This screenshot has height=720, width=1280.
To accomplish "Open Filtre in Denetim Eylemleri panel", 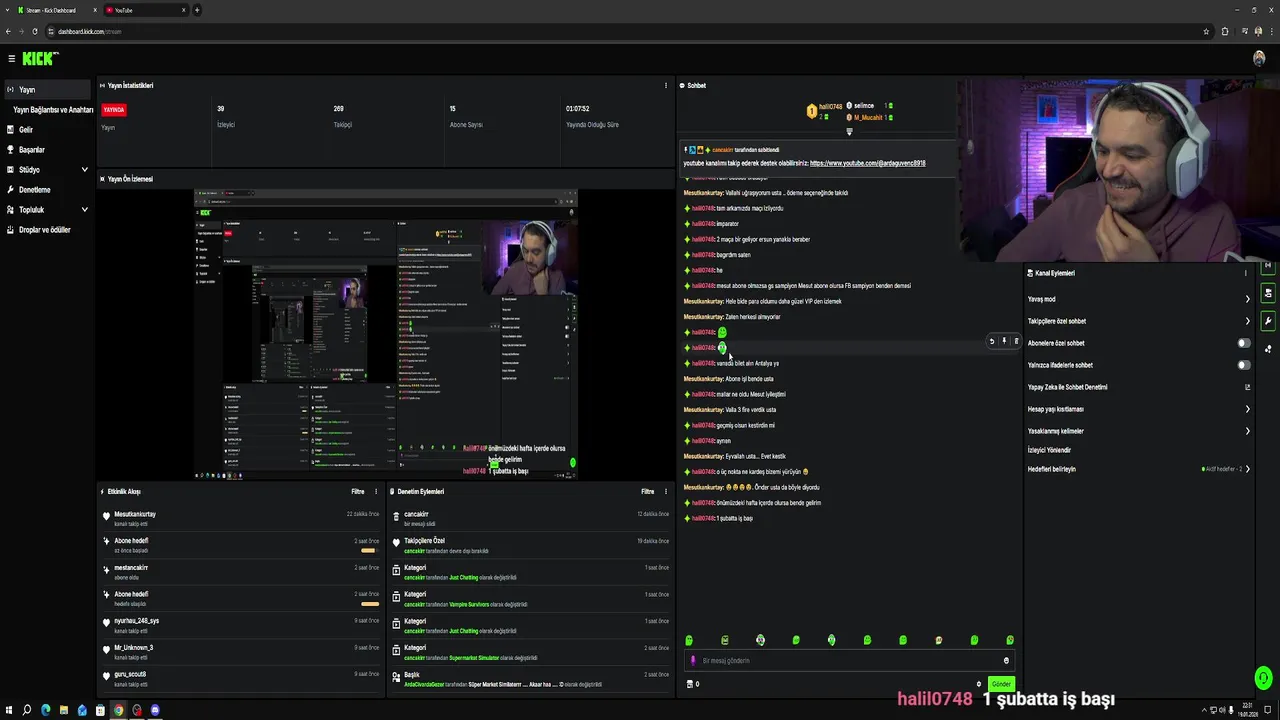I will coord(647,492).
